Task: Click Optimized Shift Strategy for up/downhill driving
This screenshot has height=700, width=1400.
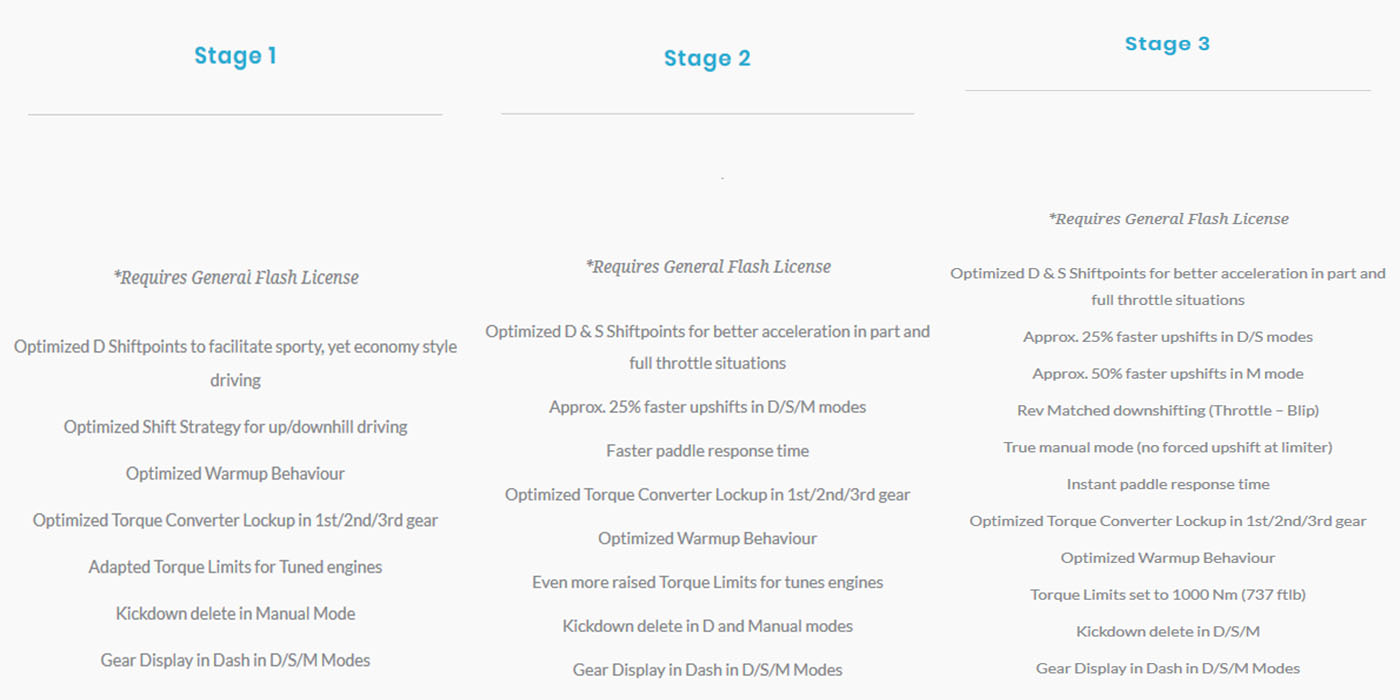Action: (236, 427)
